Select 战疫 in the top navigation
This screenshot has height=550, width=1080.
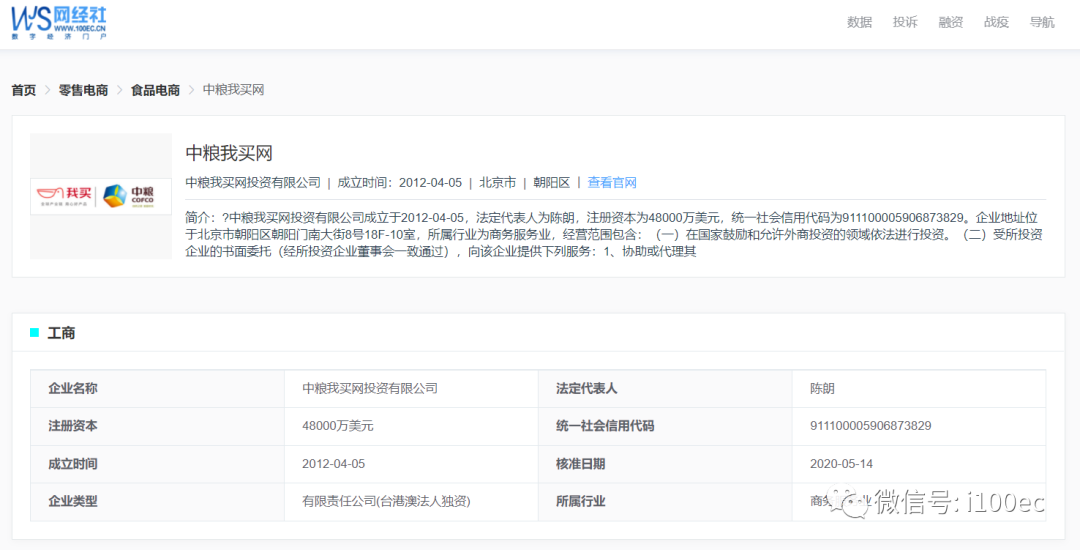(996, 22)
